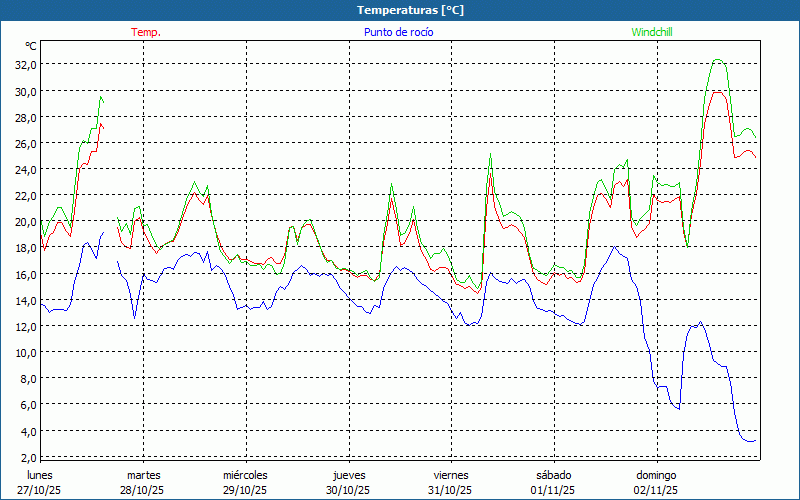
Task: Click the 2,0 y-axis value
Action: [27, 457]
